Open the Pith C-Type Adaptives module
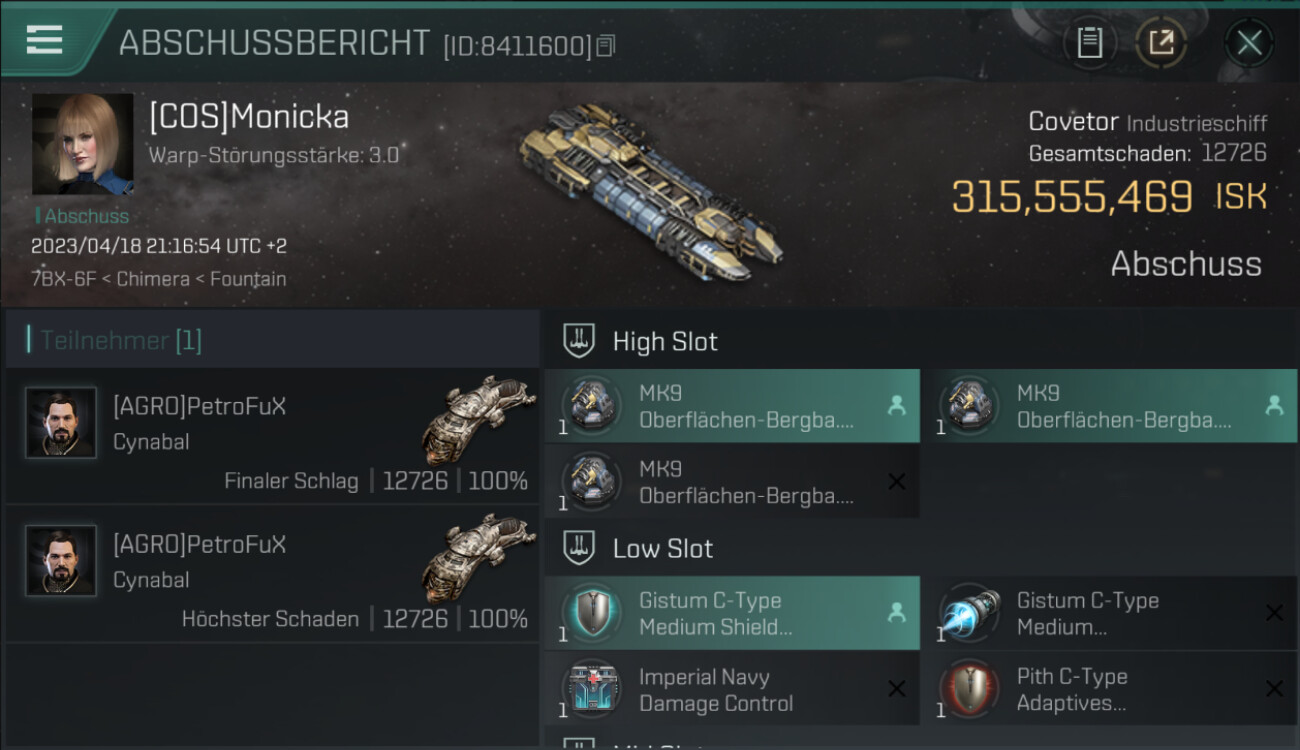 click(1110, 689)
